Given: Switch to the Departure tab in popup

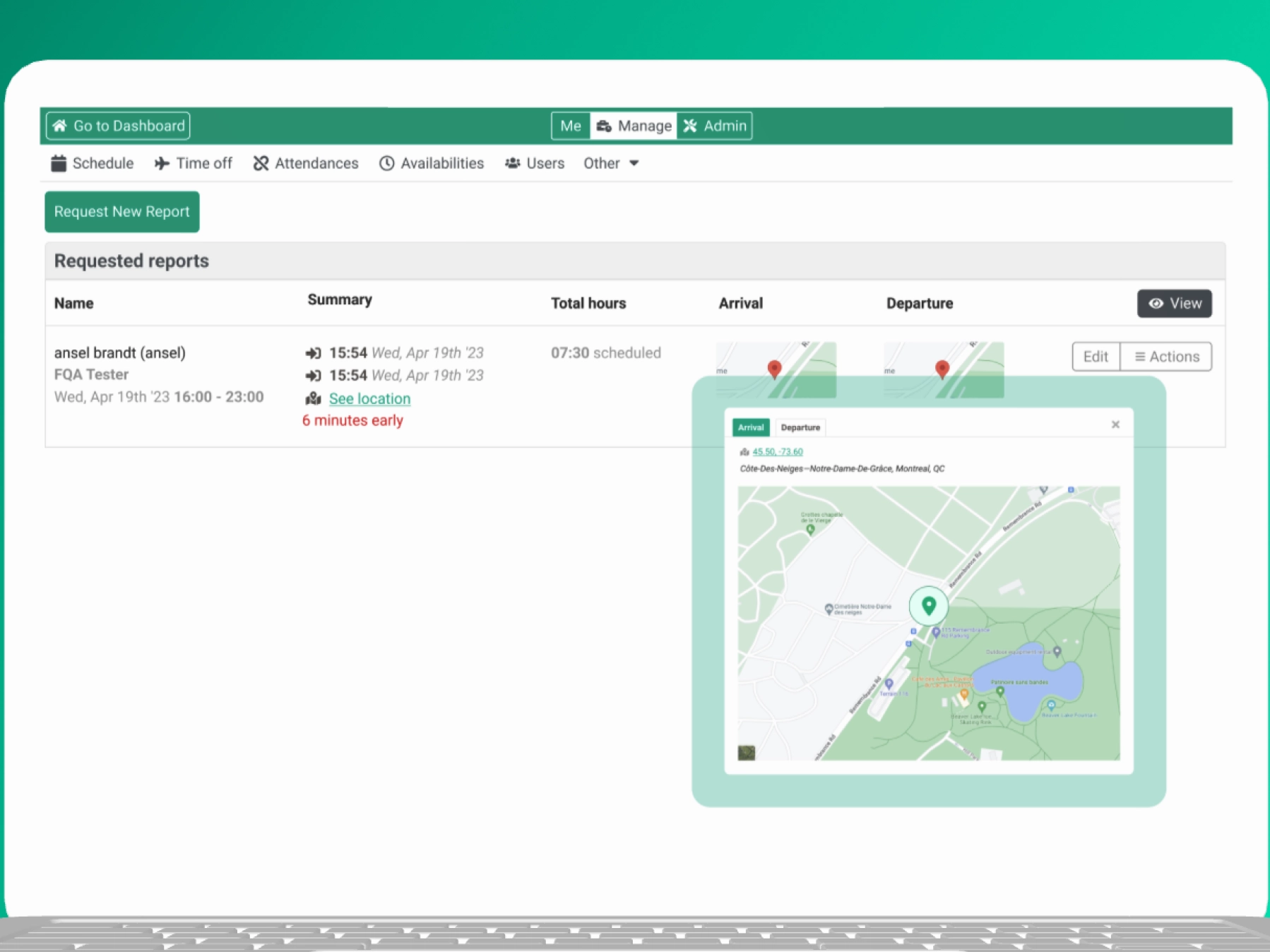Looking at the screenshot, I should (800, 427).
